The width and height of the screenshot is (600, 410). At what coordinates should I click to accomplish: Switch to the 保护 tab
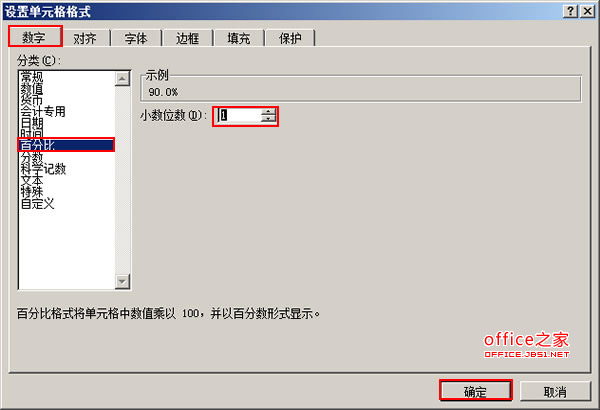click(290, 38)
